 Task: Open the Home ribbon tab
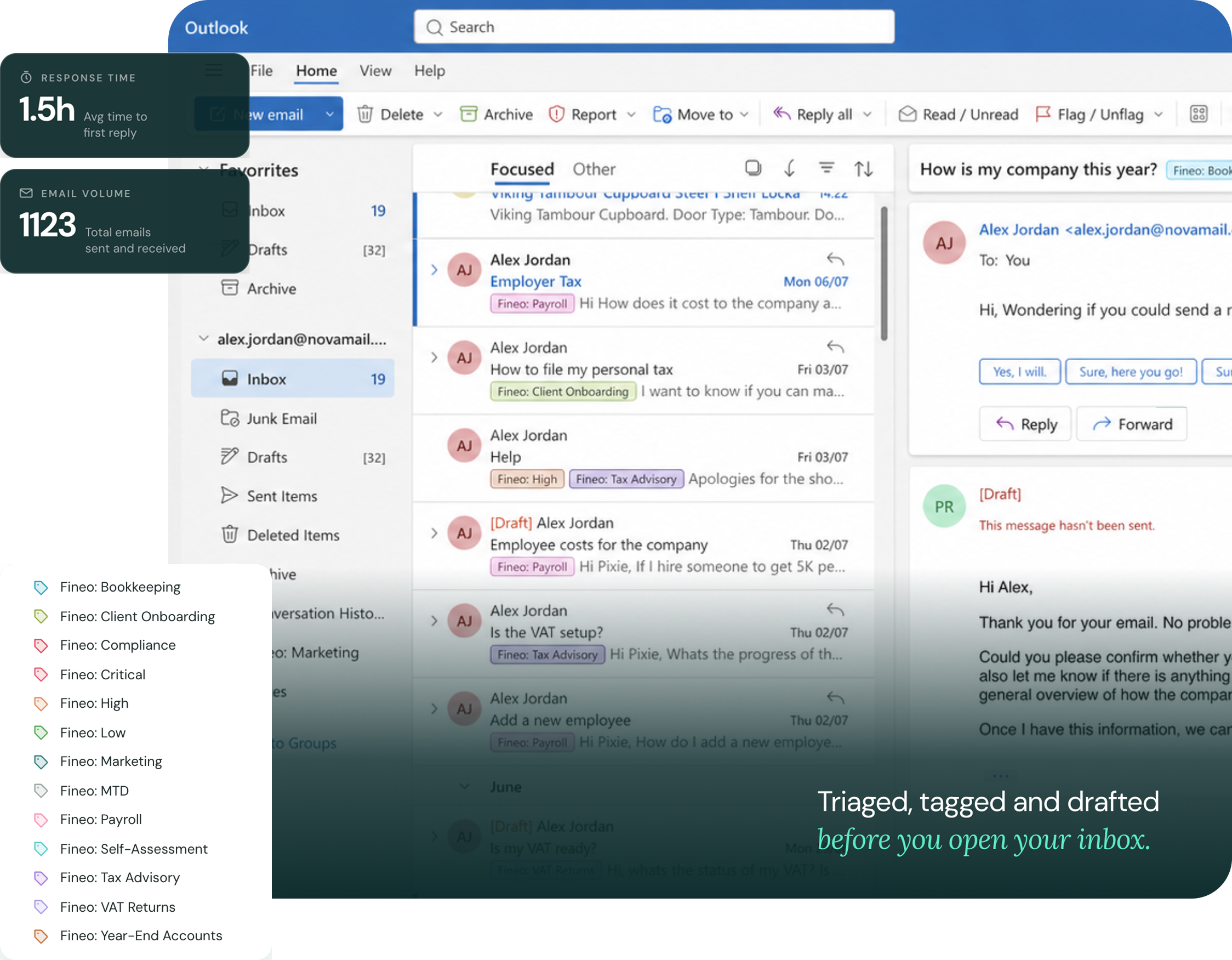[x=316, y=71]
